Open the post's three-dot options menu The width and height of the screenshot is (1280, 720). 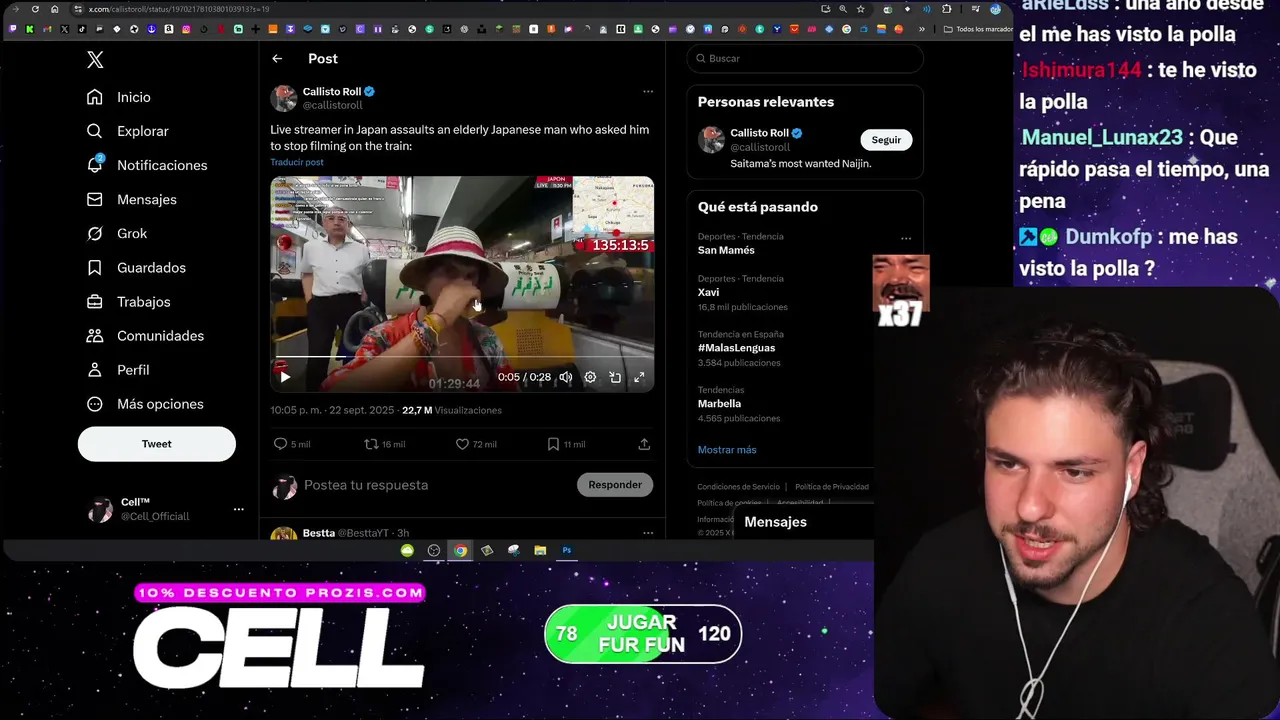[648, 91]
